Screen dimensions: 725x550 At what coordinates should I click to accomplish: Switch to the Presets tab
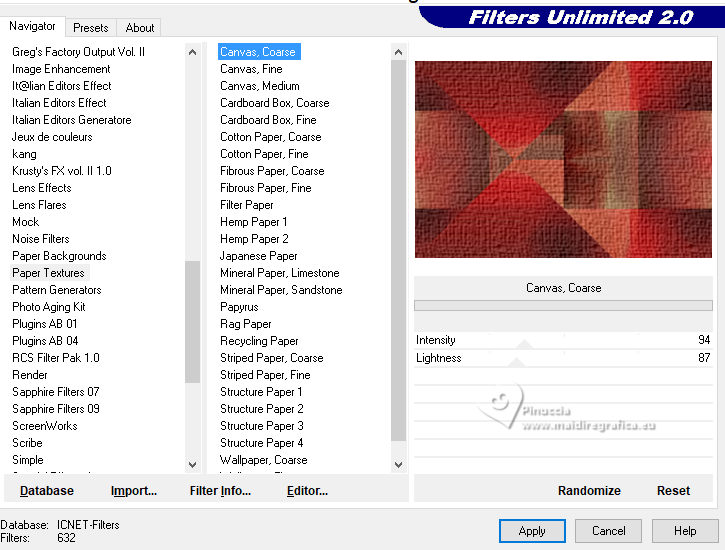click(91, 28)
